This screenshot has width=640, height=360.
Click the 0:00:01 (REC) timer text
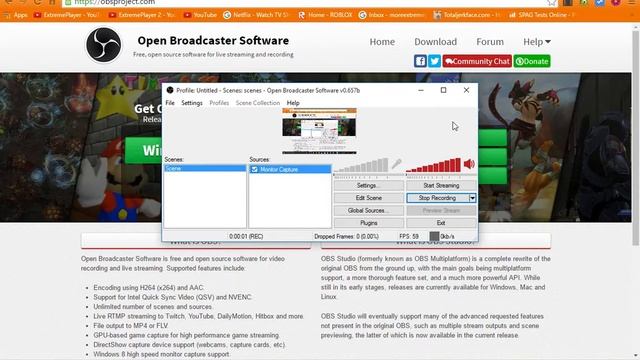pos(246,236)
